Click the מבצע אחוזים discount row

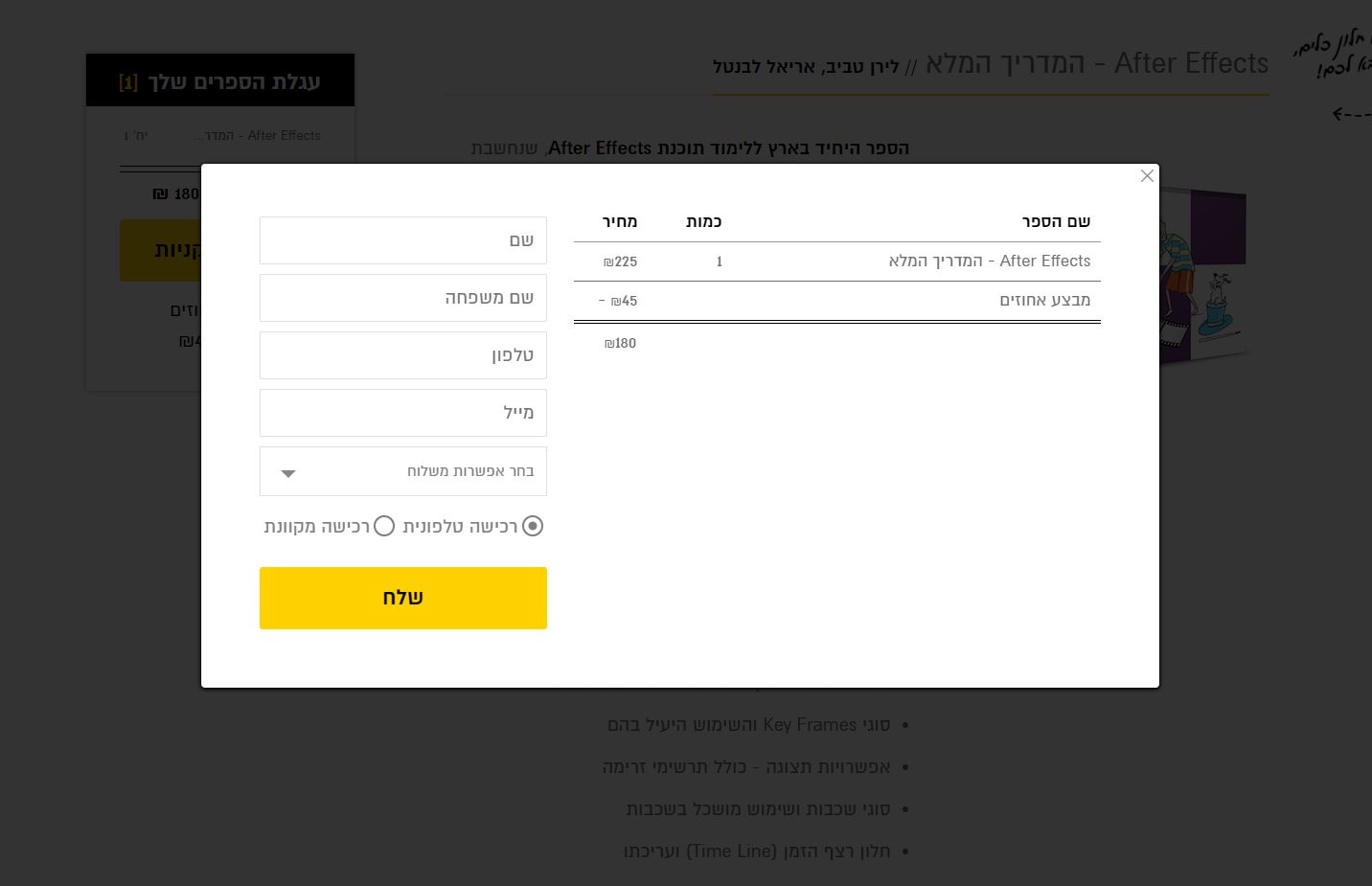coord(1044,300)
